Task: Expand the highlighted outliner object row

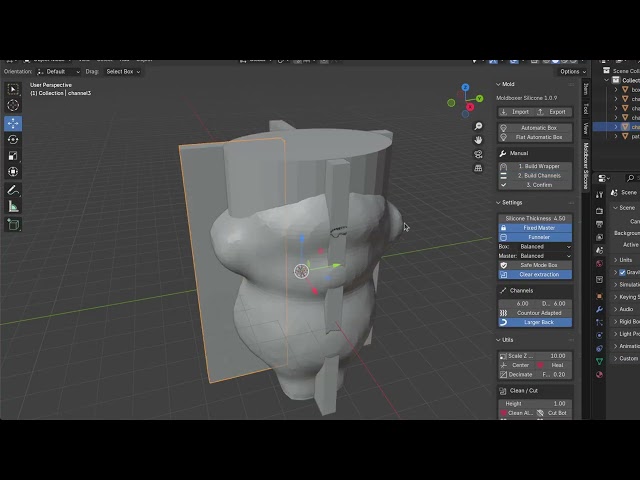Action: click(x=616, y=127)
